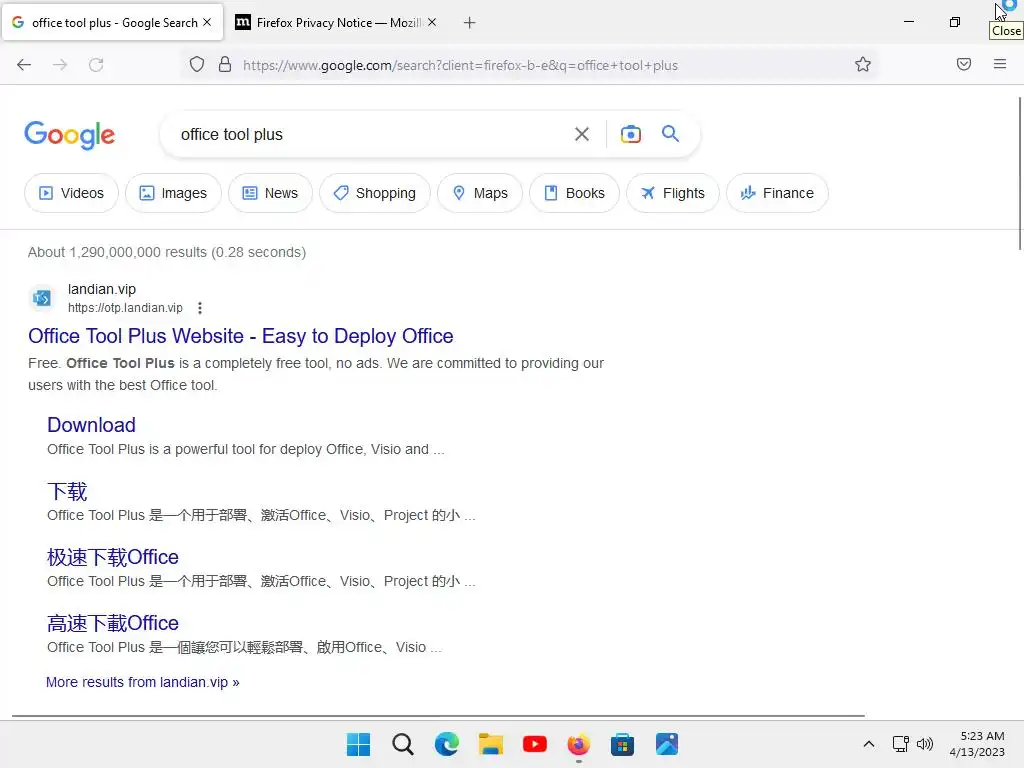Filter results by Shopping
The height and width of the screenshot is (768, 1024).
coord(375,193)
